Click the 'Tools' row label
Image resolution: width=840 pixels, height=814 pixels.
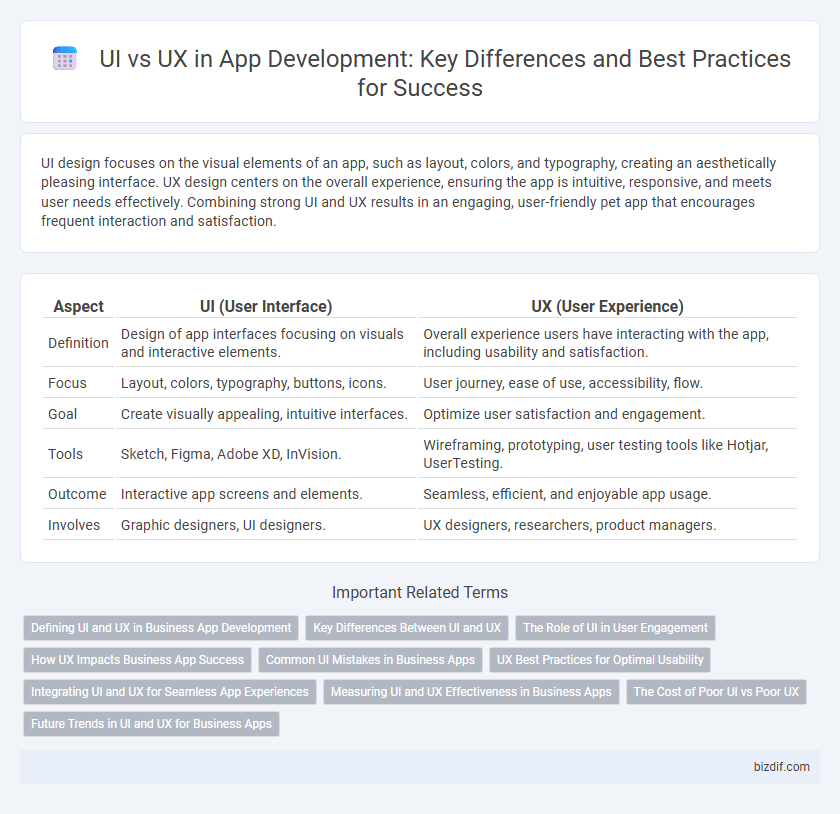click(65, 454)
